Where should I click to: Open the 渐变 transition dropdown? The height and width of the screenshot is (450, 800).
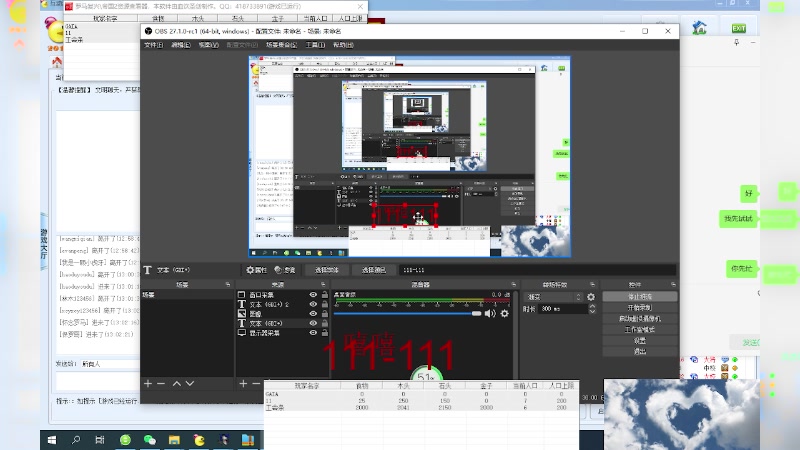point(553,297)
